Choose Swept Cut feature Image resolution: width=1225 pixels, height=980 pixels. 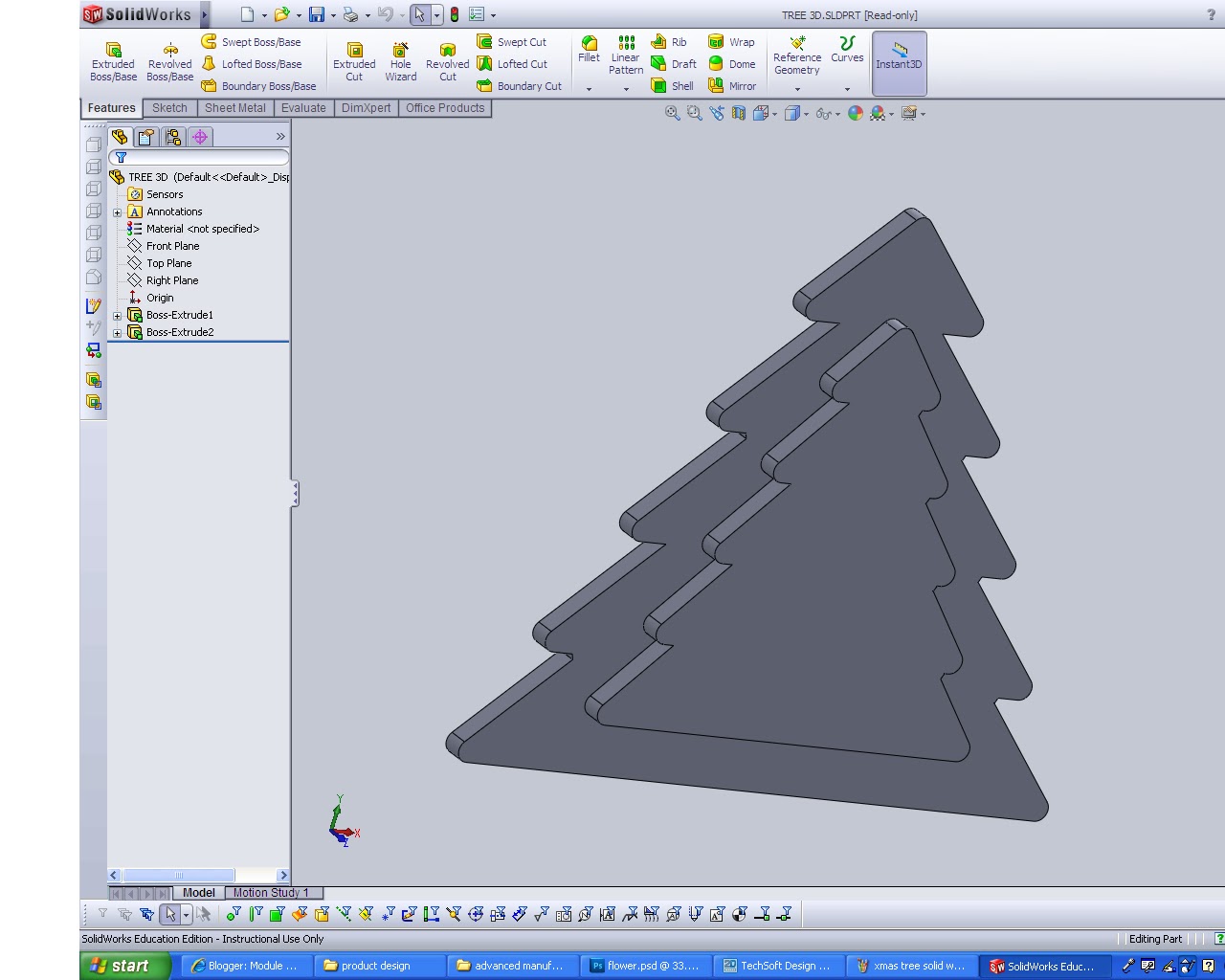tap(512, 42)
